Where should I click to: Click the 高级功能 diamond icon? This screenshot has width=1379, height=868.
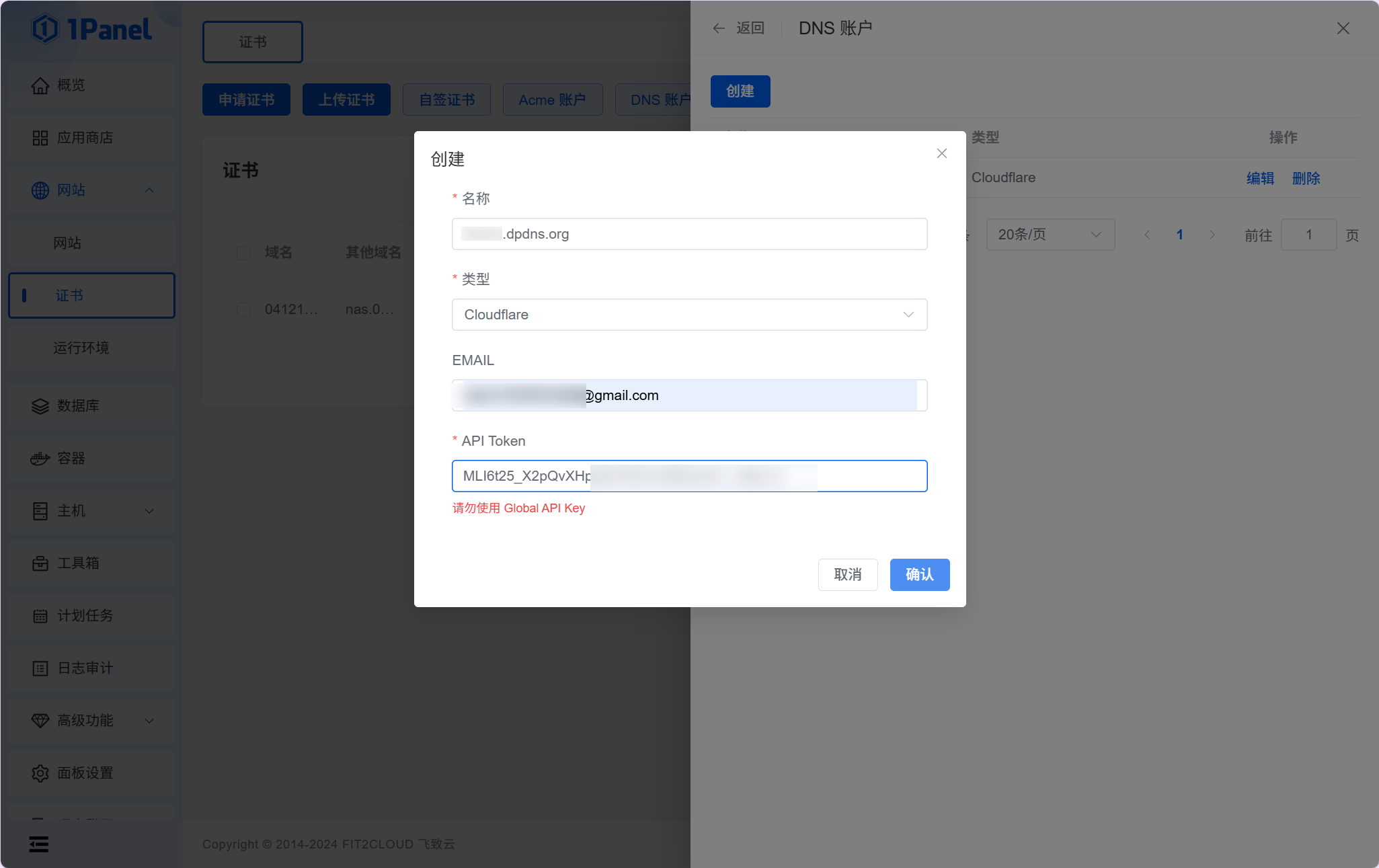pos(40,721)
